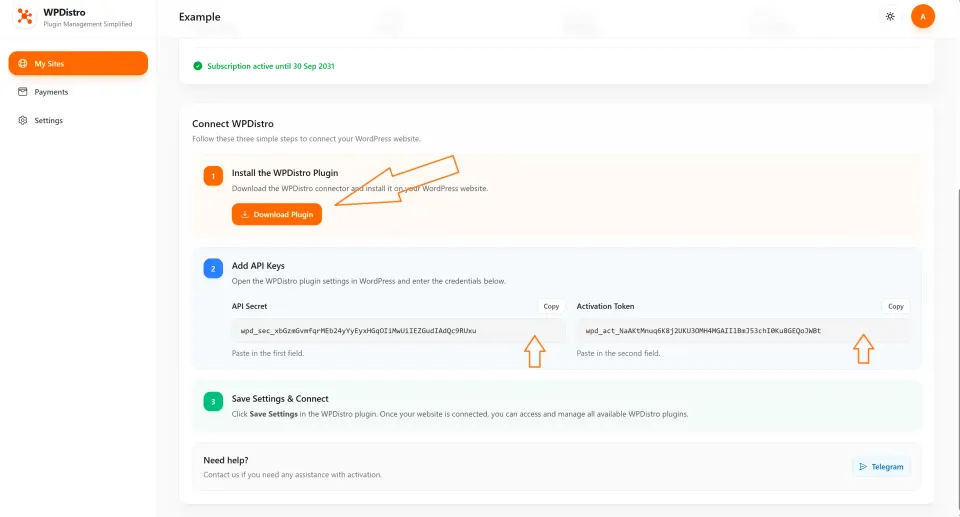Open My Sites in sidebar

(78, 63)
